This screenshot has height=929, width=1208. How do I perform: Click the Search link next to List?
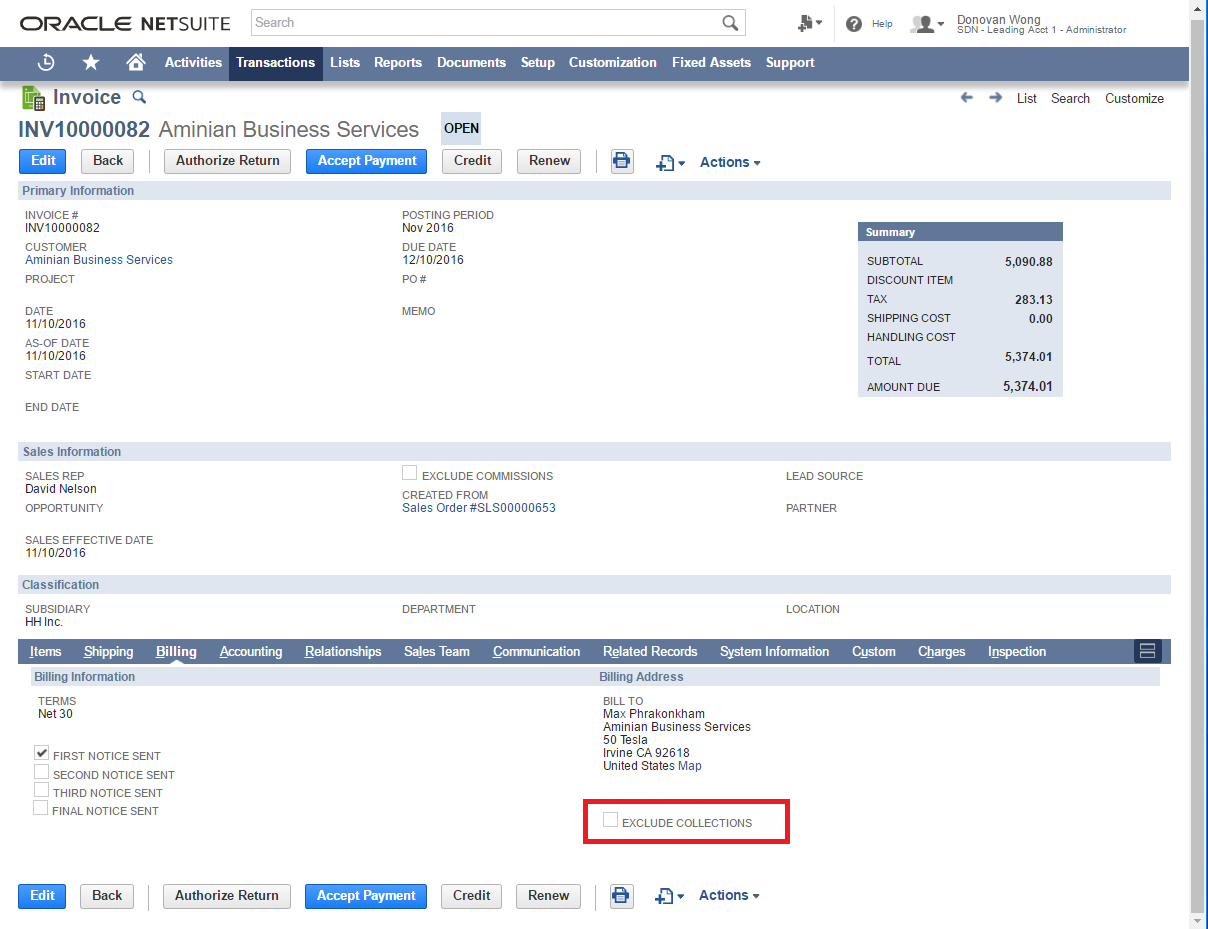[x=1070, y=98]
